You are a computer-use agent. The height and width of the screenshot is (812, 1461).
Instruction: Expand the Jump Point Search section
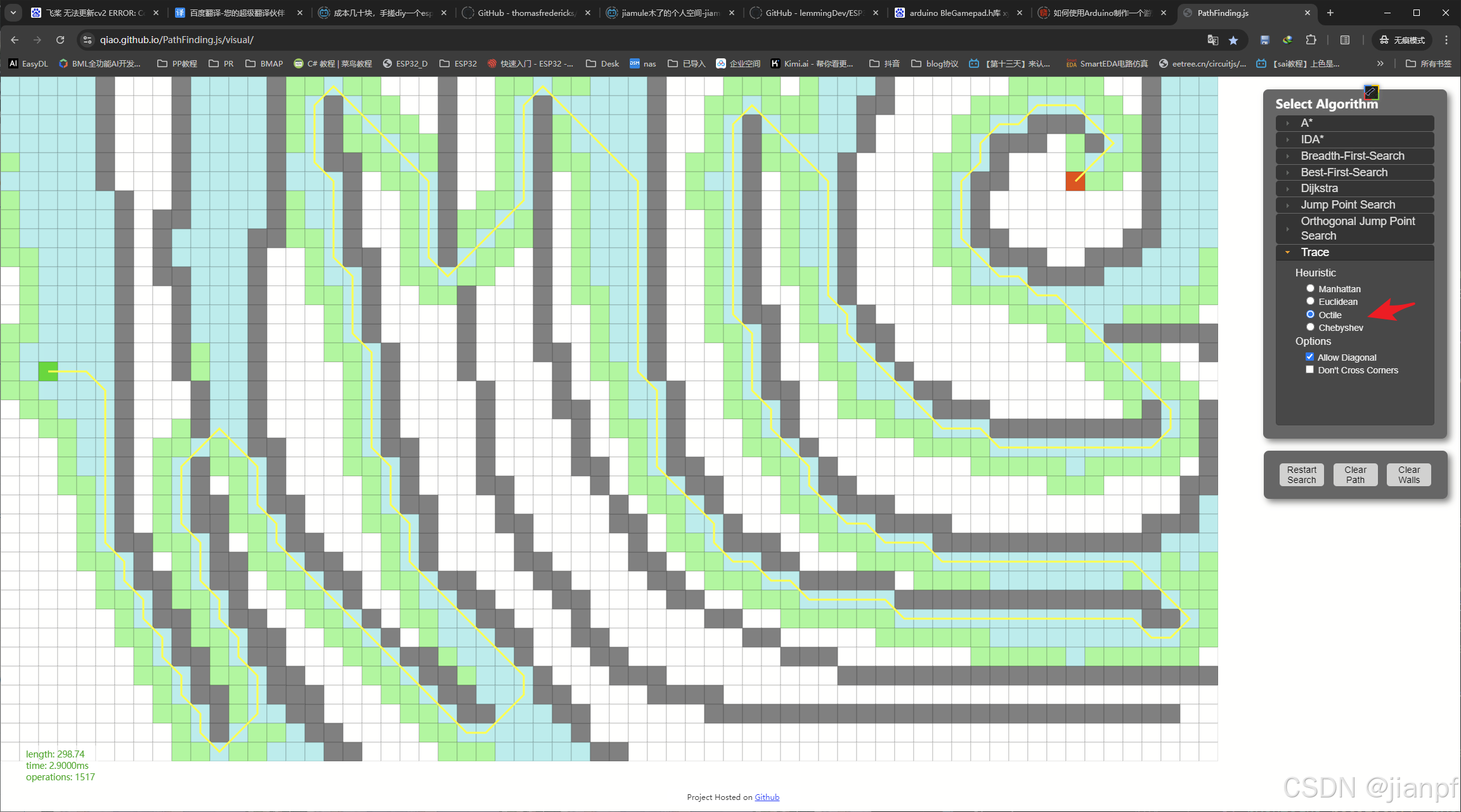1347,205
